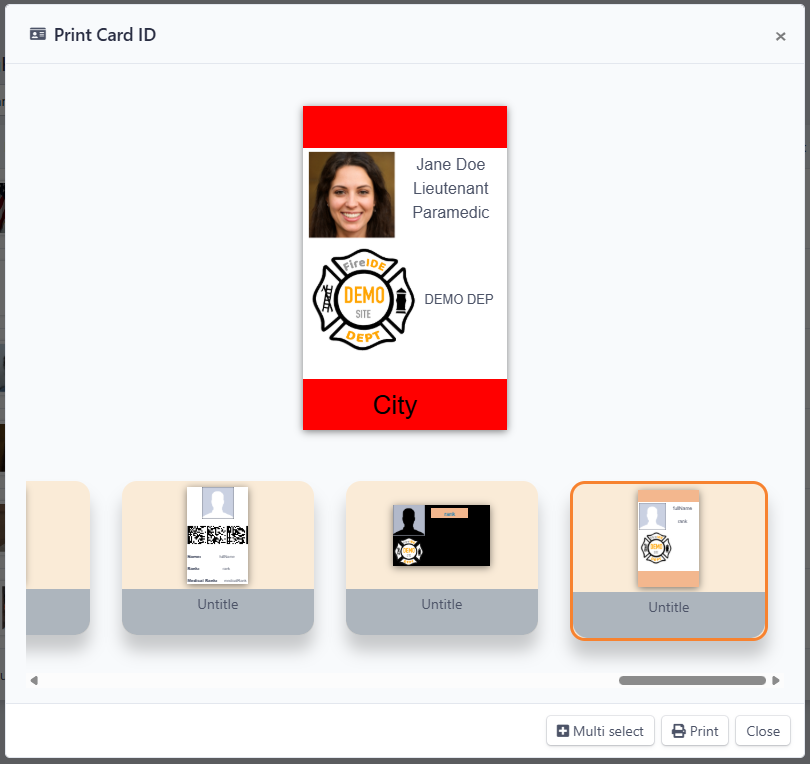This screenshot has width=810, height=764.
Task: Click the ID card icon beside the dialog title
Action: (38, 34)
